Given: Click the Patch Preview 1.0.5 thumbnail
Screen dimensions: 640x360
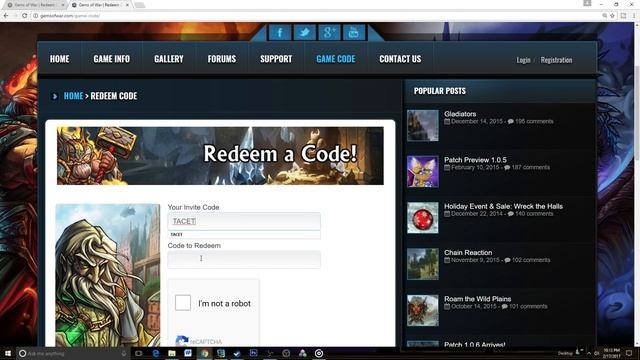Looking at the screenshot, I should coord(423,171).
